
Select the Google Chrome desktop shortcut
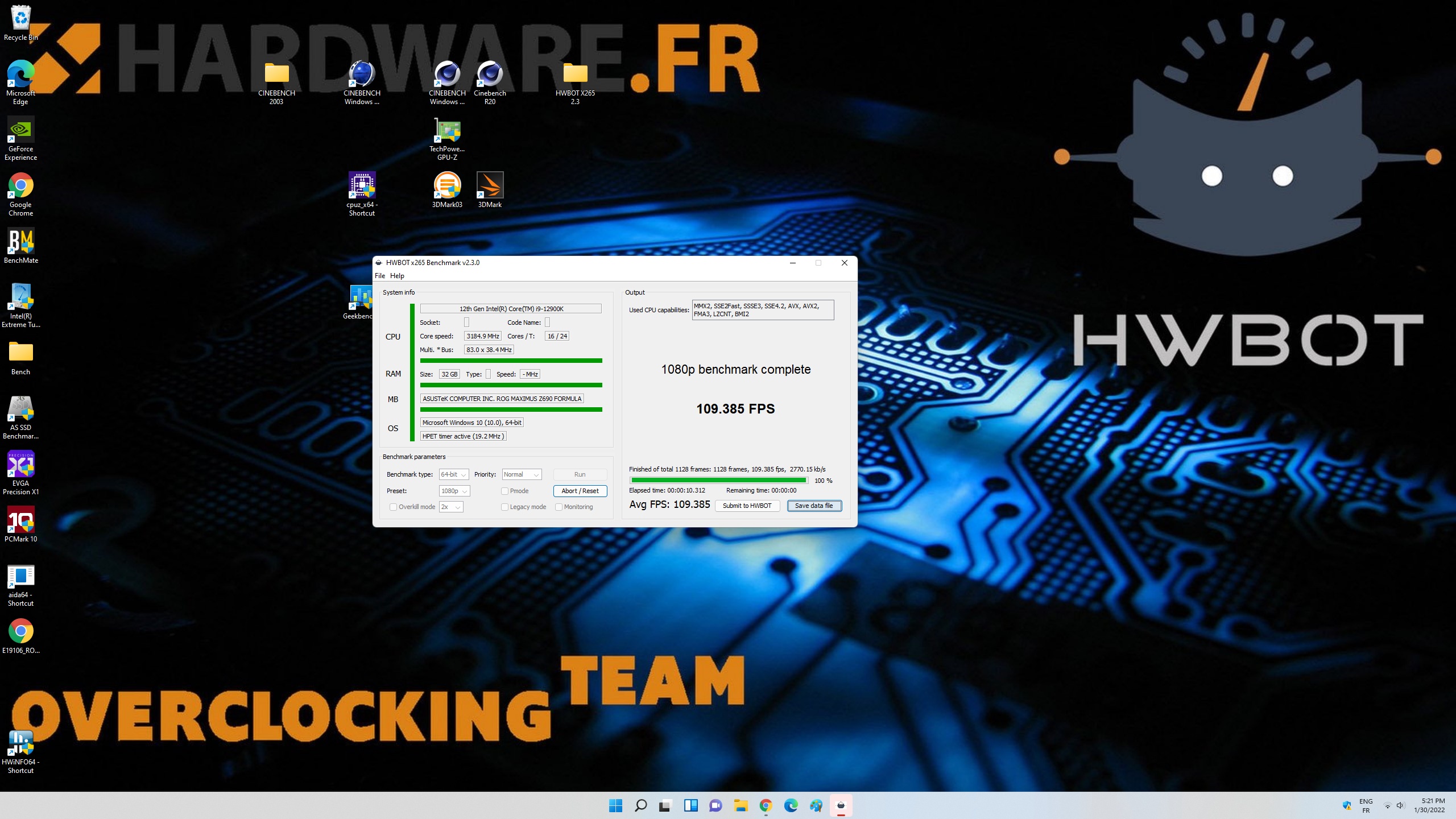tap(21, 194)
